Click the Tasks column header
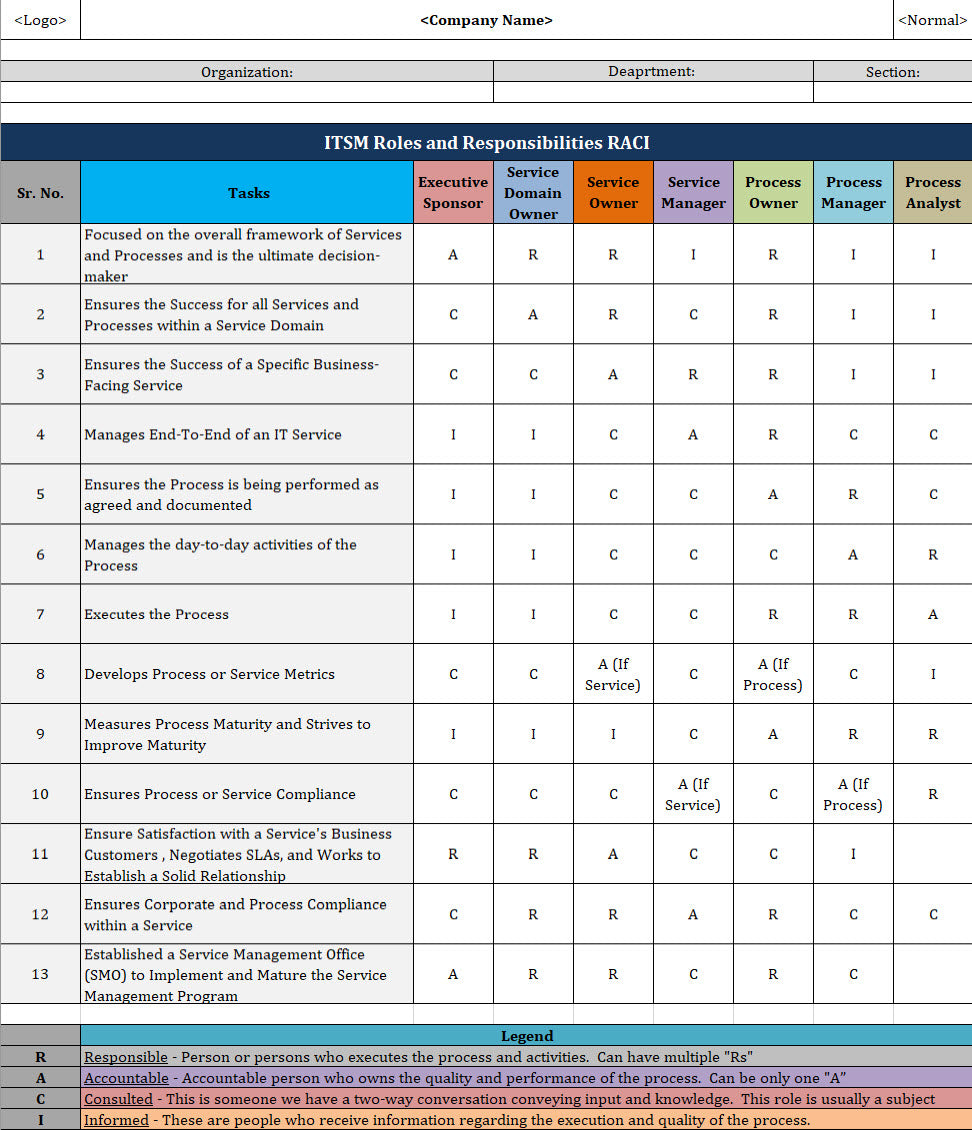The width and height of the screenshot is (972, 1130). (x=248, y=193)
